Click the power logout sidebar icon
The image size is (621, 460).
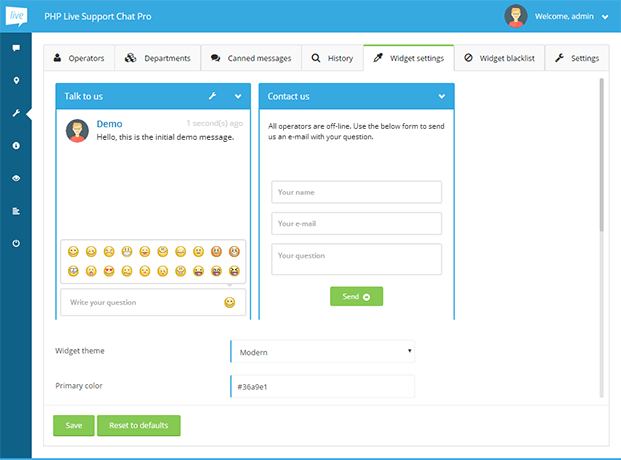[16, 243]
